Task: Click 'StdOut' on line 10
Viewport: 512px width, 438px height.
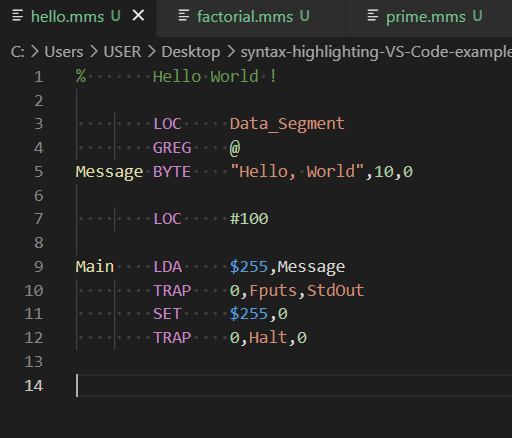Action: 335,290
